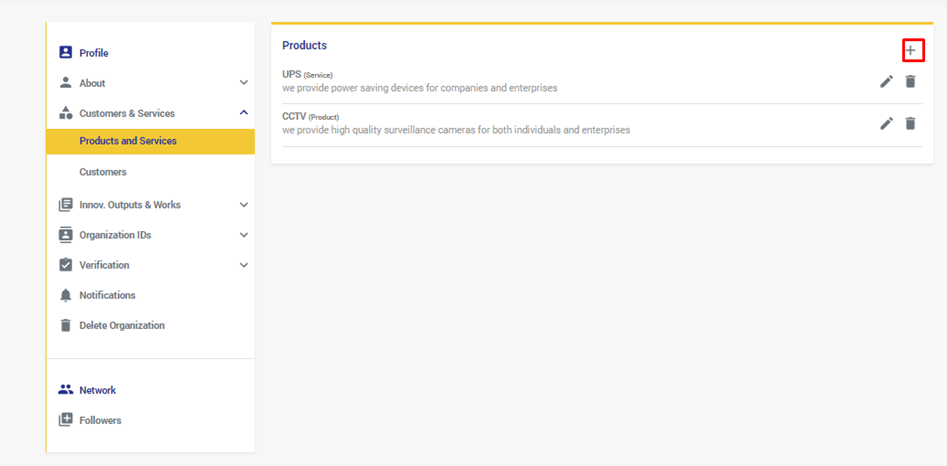Click the CCTV product description text
Viewport: 947px width, 466px height.
click(x=456, y=130)
